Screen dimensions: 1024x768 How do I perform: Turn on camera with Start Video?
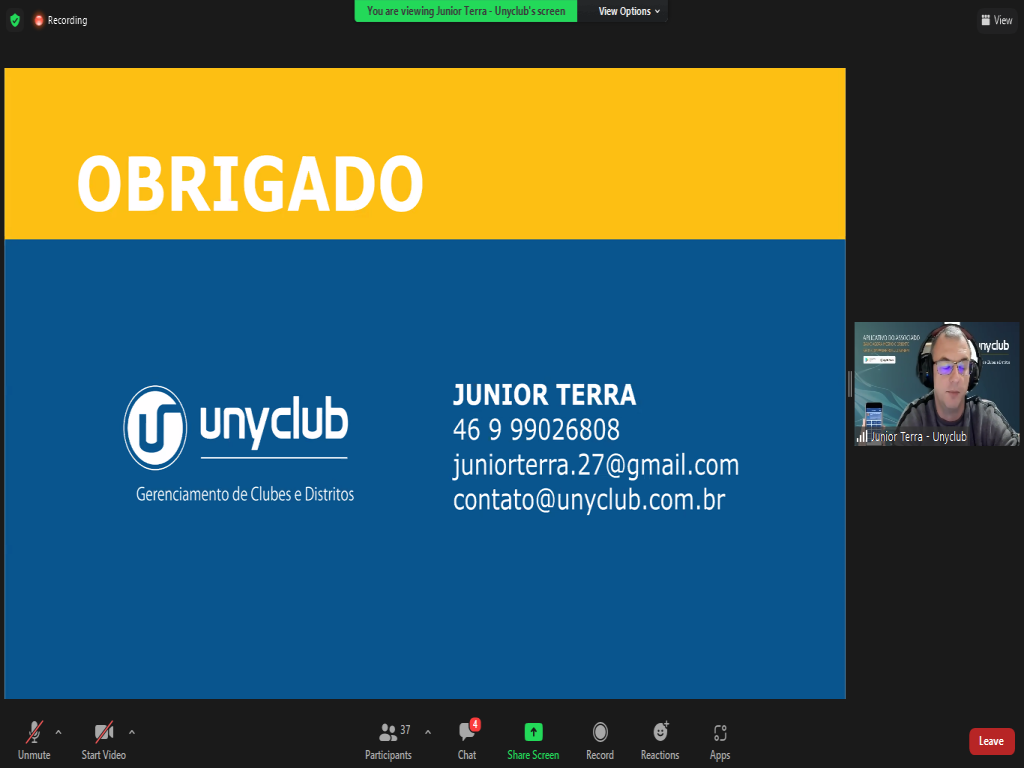pyautogui.click(x=104, y=738)
